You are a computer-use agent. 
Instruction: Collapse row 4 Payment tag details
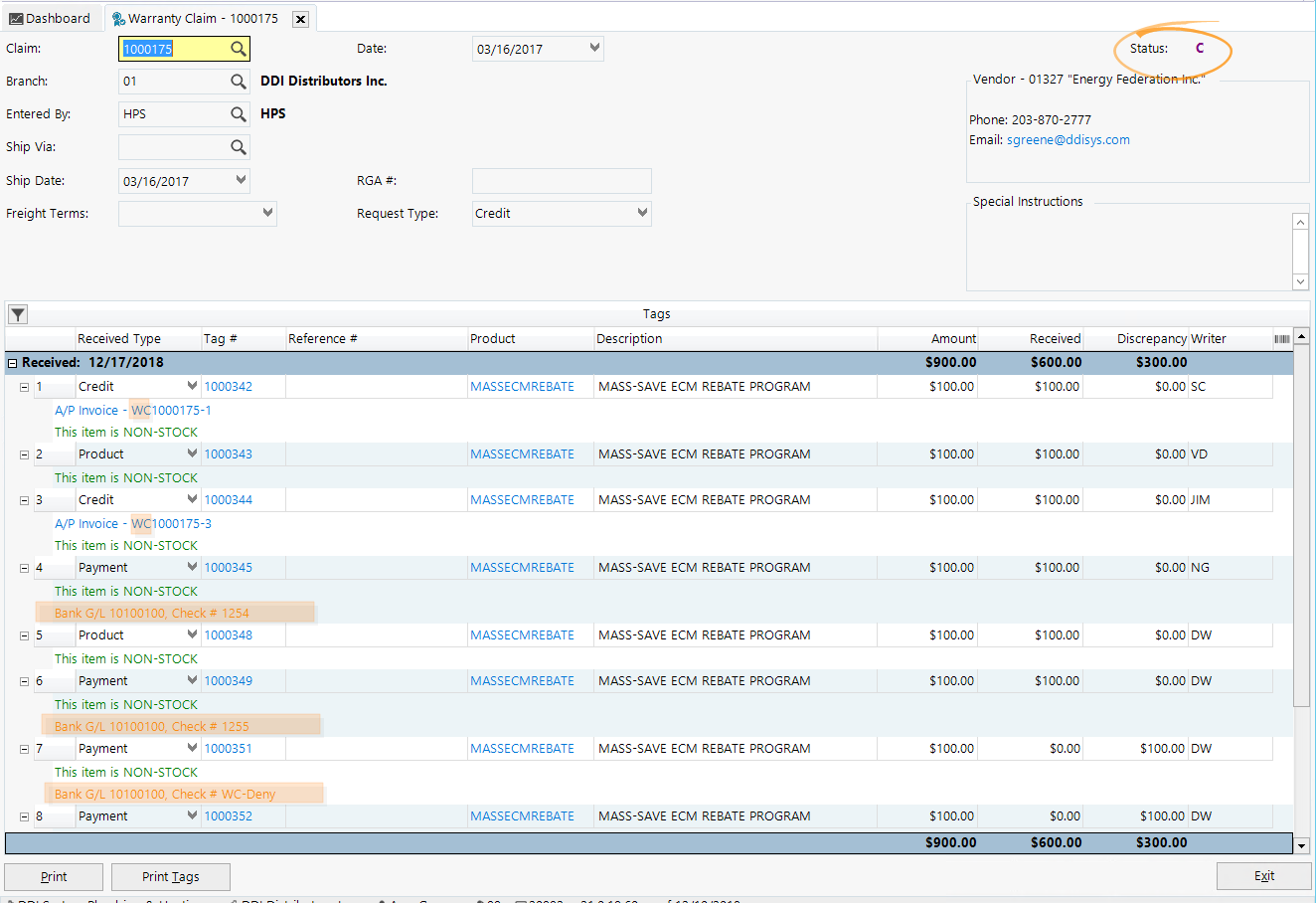click(24, 567)
